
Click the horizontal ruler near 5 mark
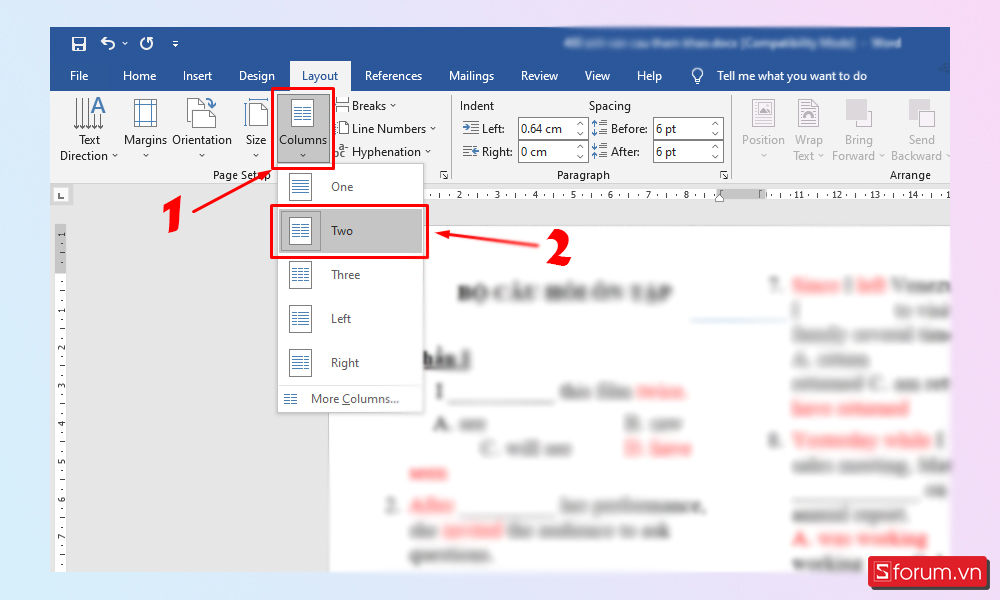click(573, 194)
